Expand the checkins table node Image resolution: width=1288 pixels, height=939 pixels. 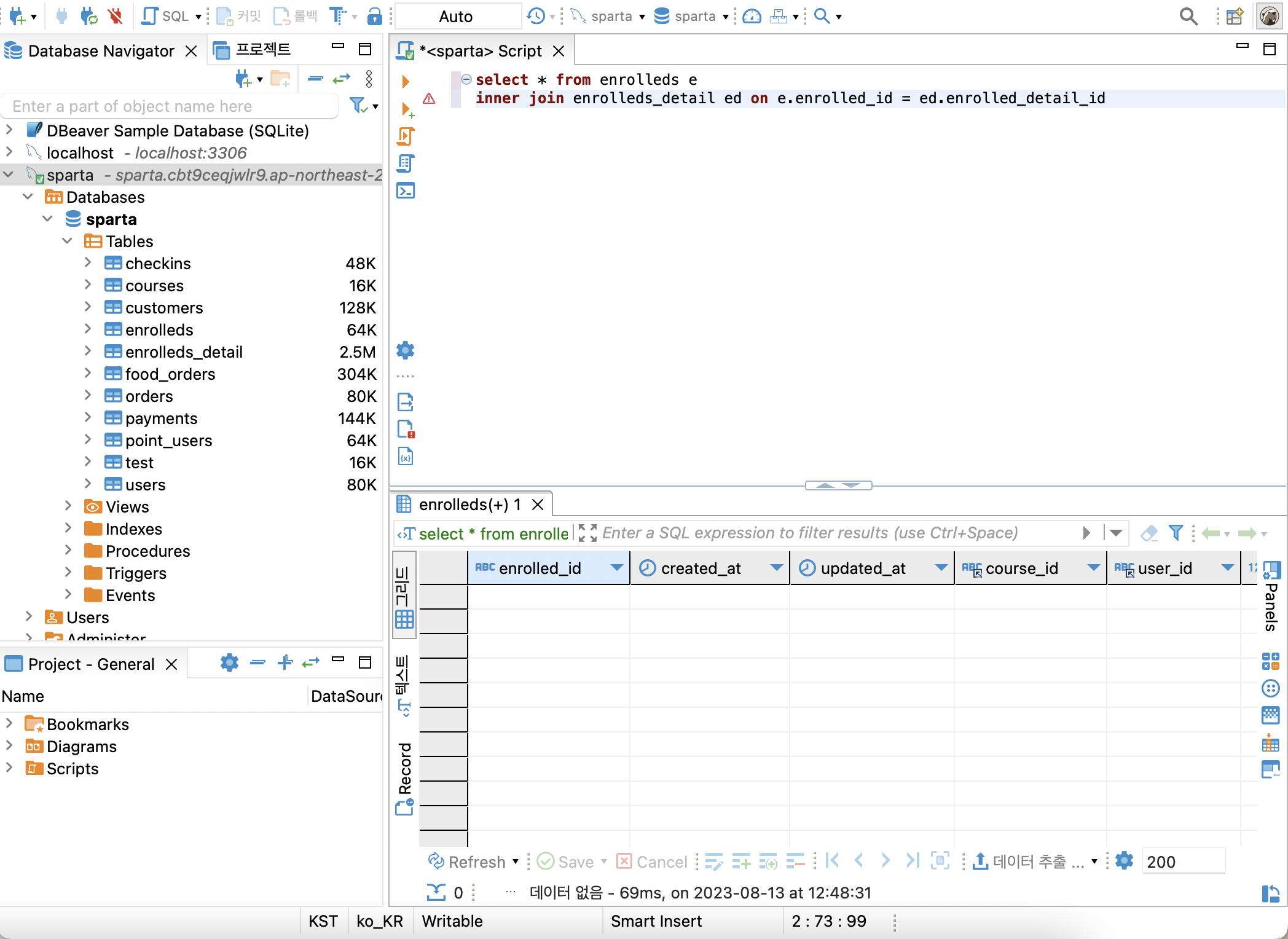click(88, 263)
